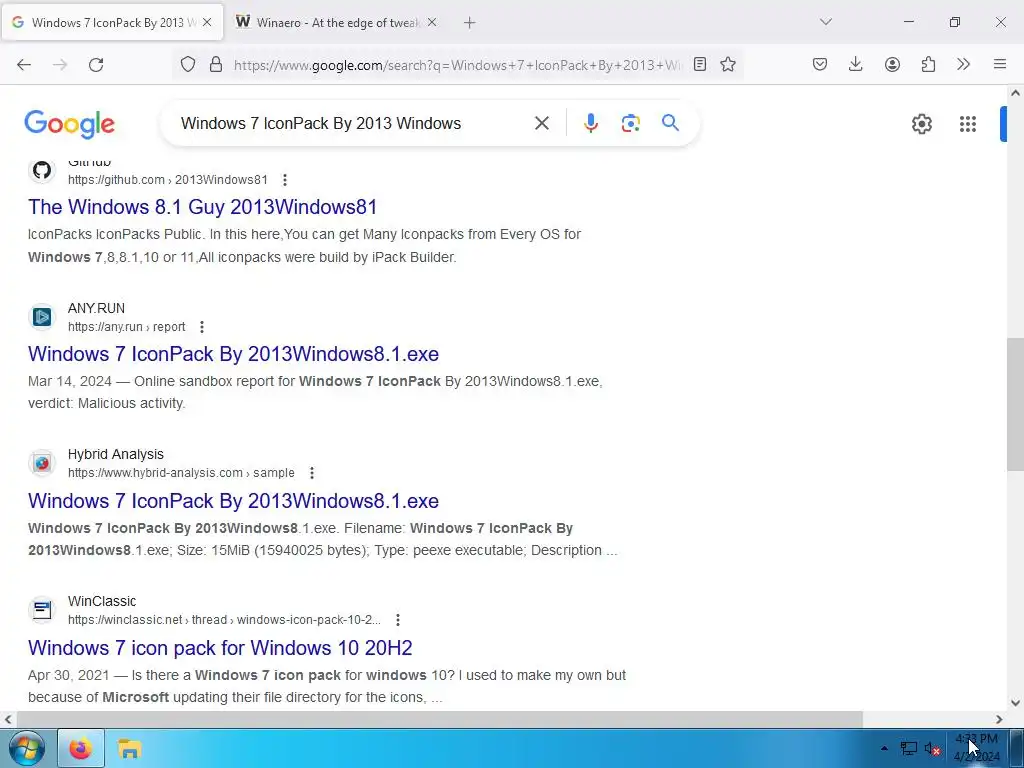Viewport: 1024px width, 768px height.
Task: Close the Windows 7 IconPack tab
Action: pos(207,22)
